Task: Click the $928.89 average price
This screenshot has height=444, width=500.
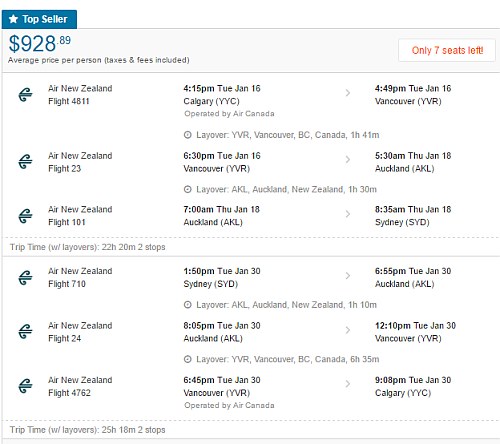Action: click(40, 44)
